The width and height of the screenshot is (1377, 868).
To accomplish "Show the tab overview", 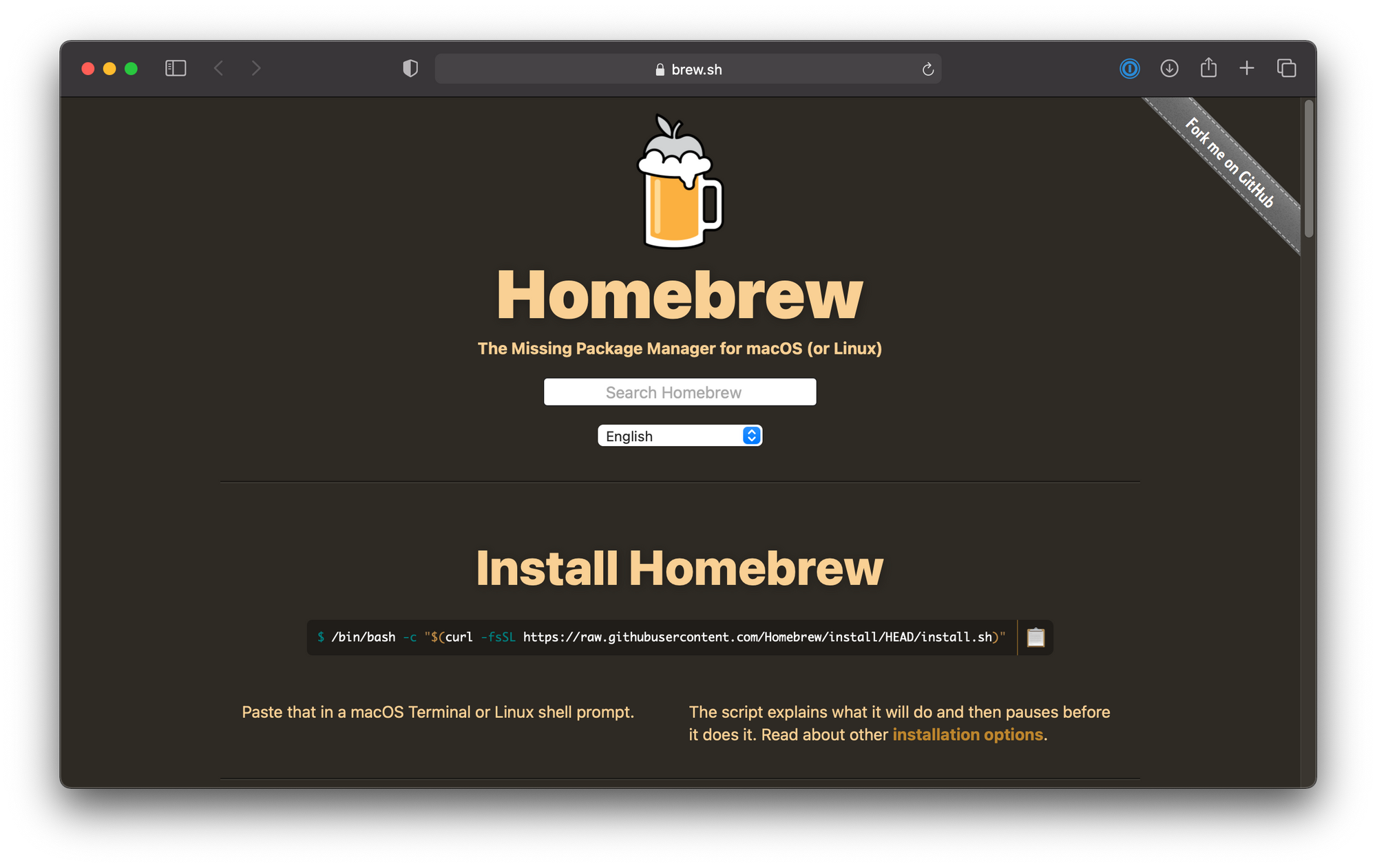I will tap(1286, 68).
